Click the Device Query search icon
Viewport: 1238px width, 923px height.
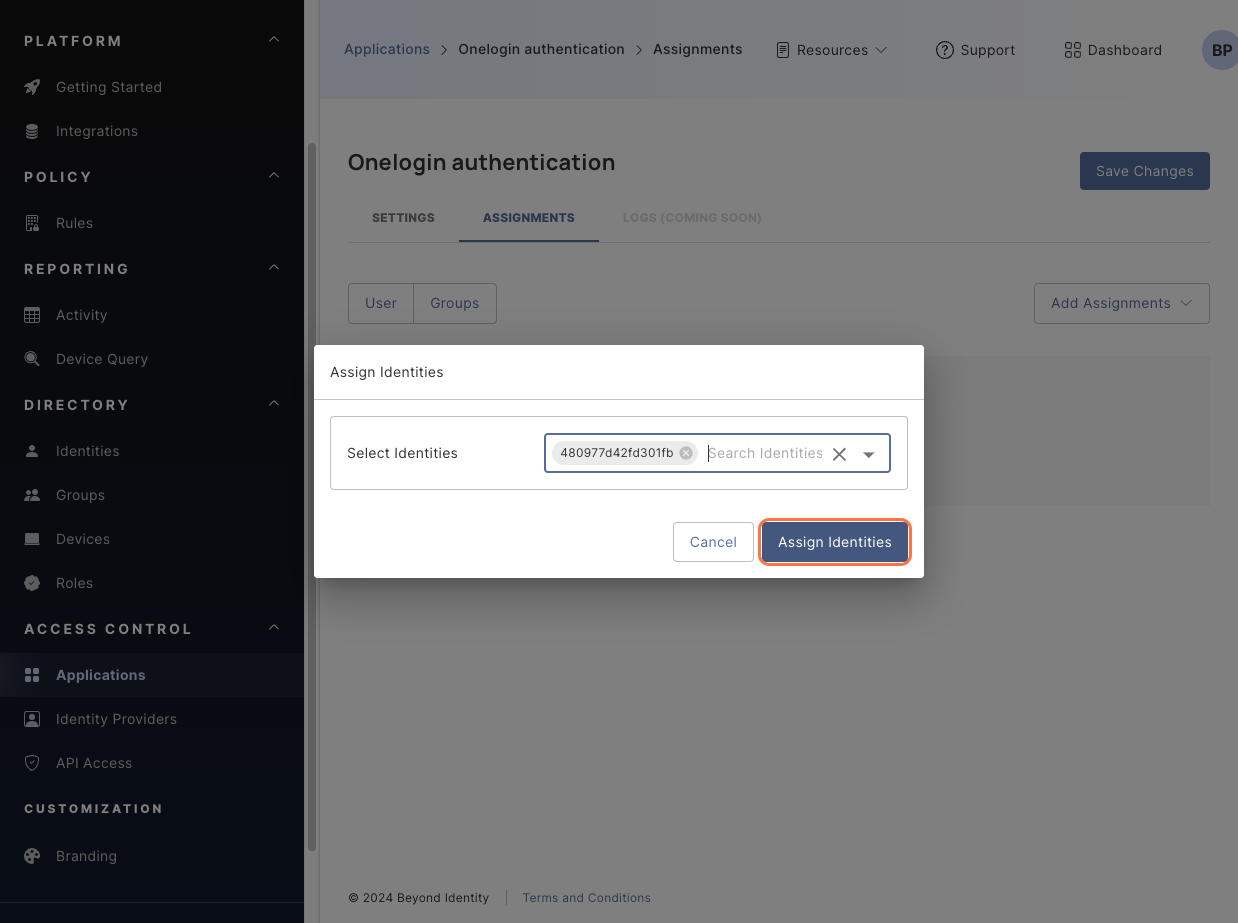[32, 359]
